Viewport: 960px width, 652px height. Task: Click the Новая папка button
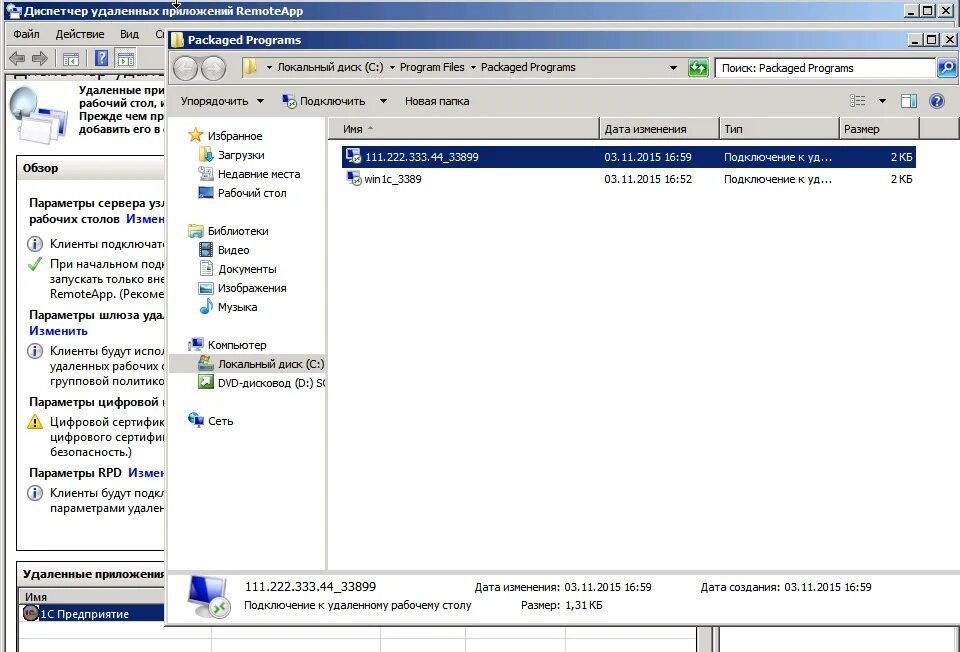point(435,101)
